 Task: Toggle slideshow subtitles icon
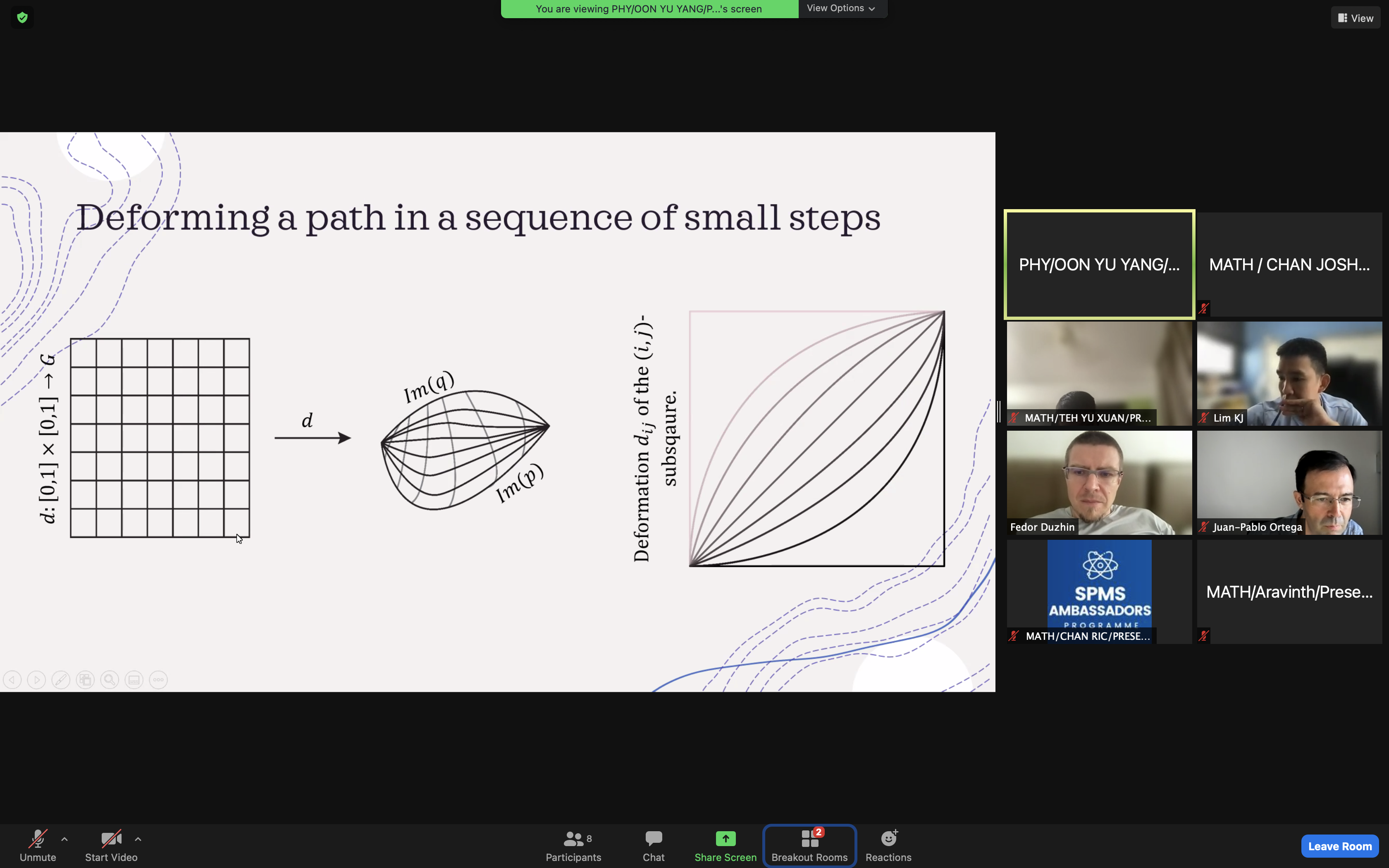[x=134, y=680]
